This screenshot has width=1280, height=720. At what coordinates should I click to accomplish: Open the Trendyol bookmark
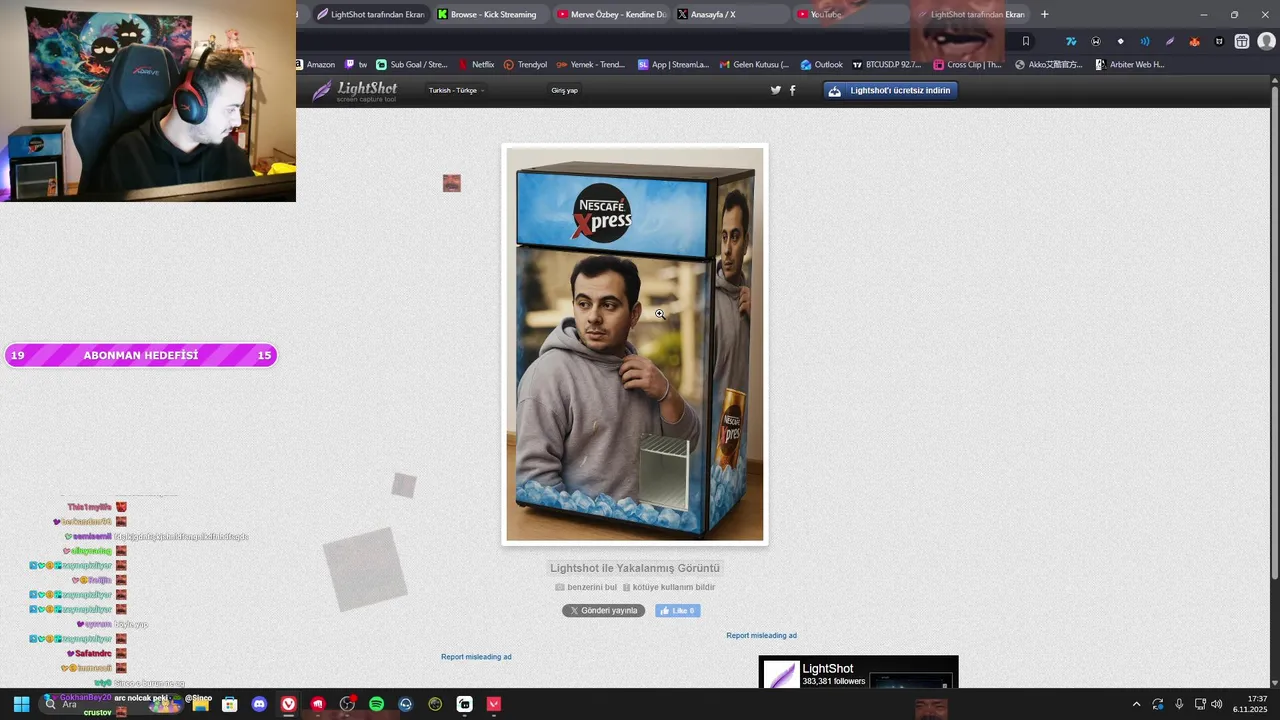[x=525, y=64]
